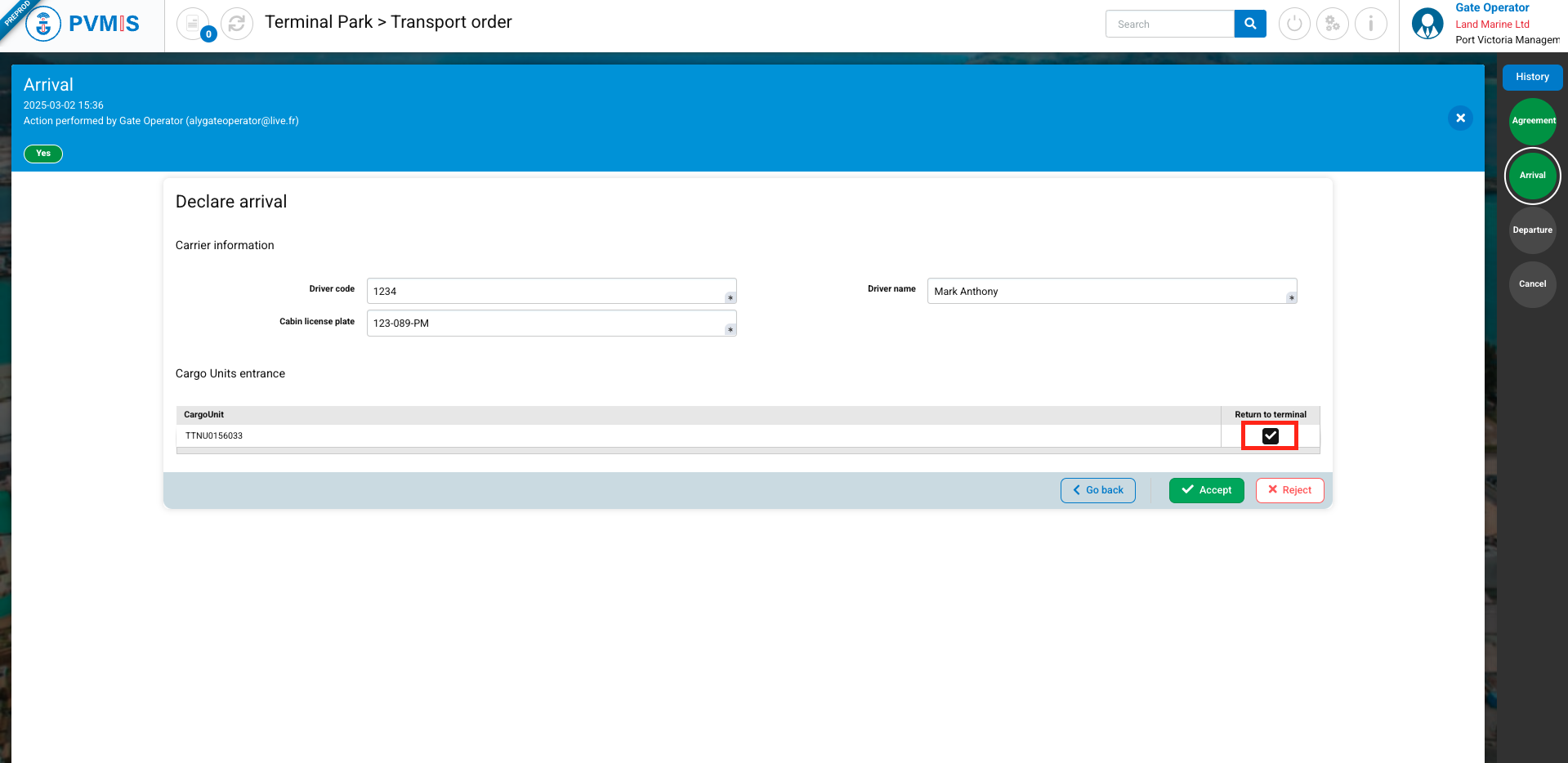
Task: Click the blue magnifier search button
Action: (x=1249, y=24)
